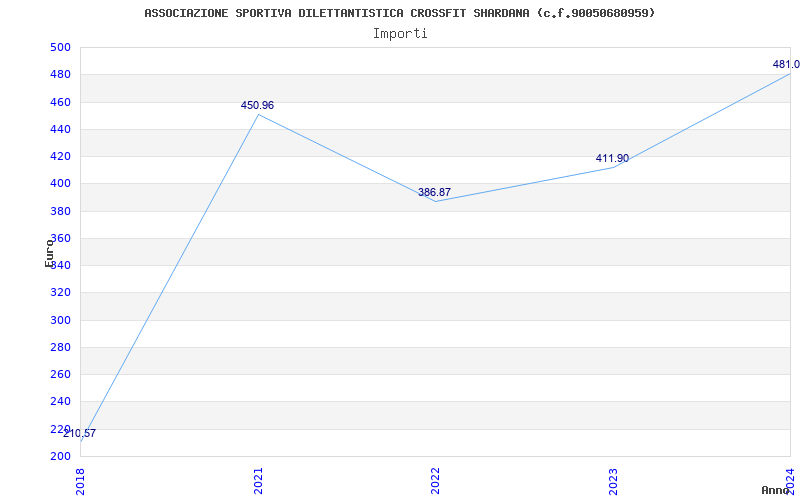The width and height of the screenshot is (800, 500).
Task: Click the 2023 x-axis year label
Action: (613, 481)
